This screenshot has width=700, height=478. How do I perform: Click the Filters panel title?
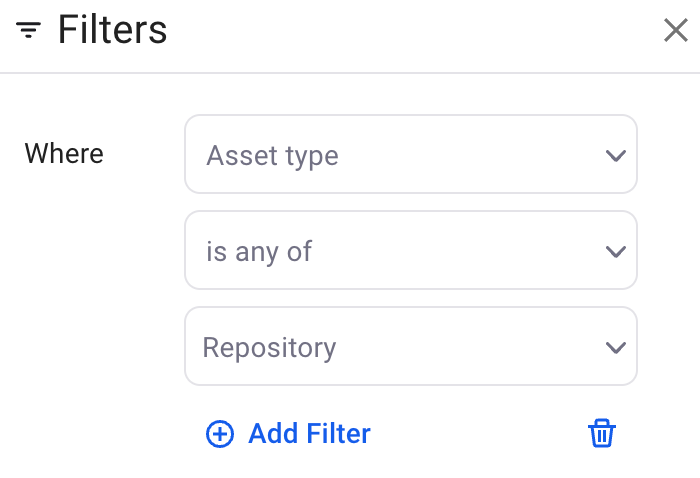[x=112, y=31]
